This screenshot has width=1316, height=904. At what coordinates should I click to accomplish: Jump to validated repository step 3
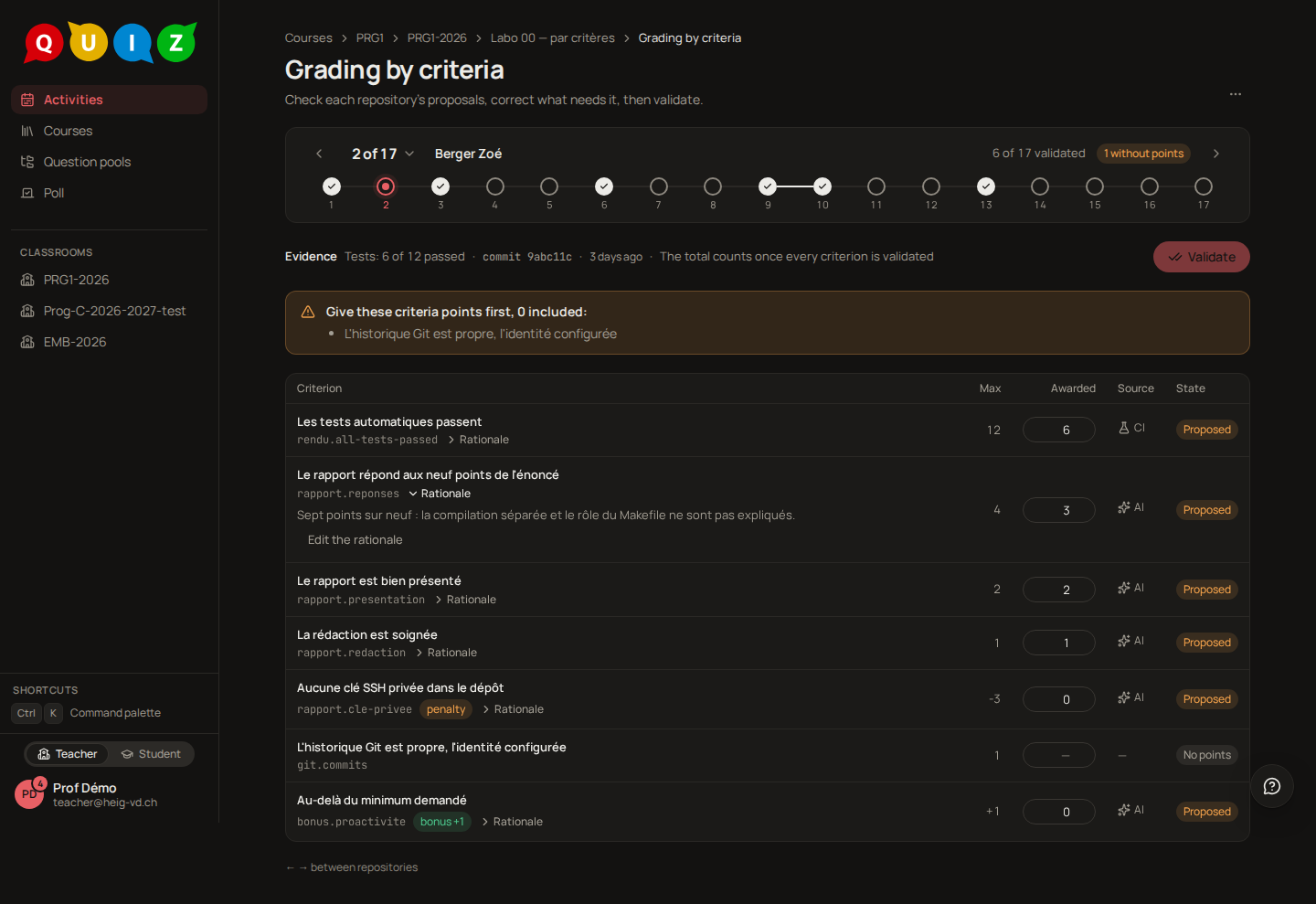(440, 186)
